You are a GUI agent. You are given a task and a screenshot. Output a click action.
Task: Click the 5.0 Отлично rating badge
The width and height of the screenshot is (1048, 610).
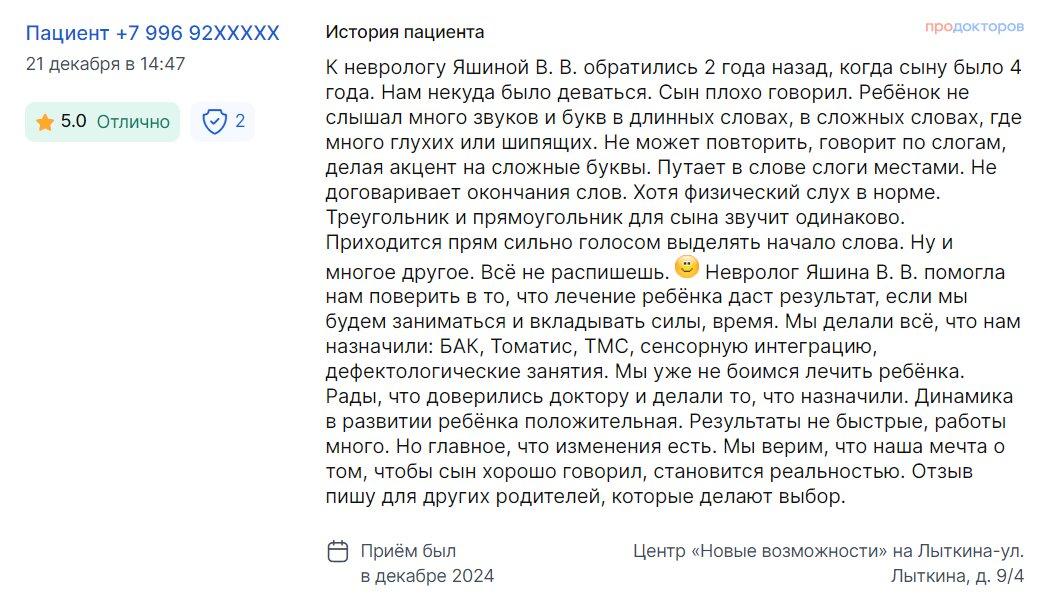[102, 122]
